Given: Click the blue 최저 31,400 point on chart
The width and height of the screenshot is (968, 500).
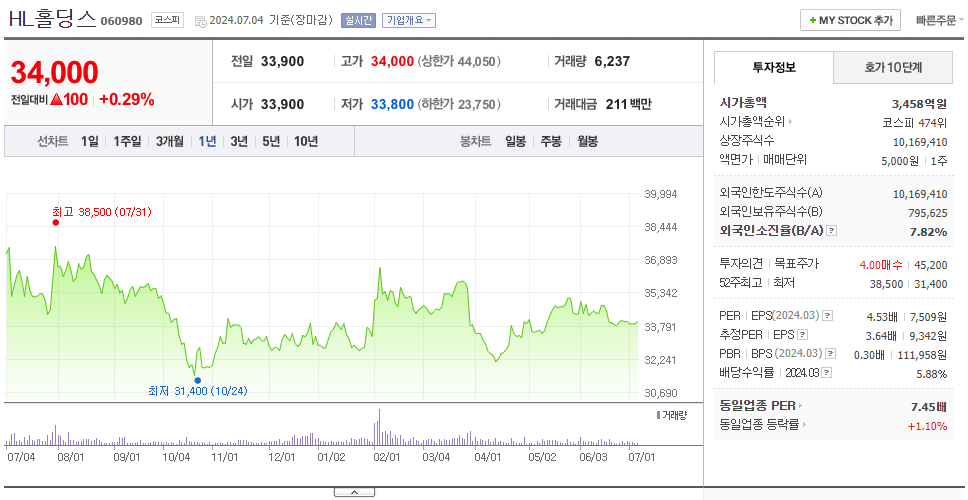Looking at the screenshot, I should pos(198,380).
